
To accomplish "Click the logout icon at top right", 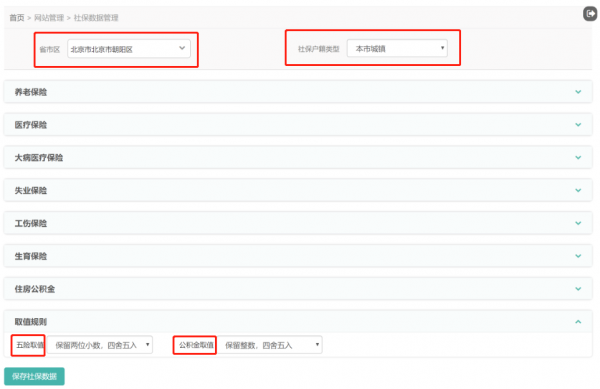I will coord(590,14).
